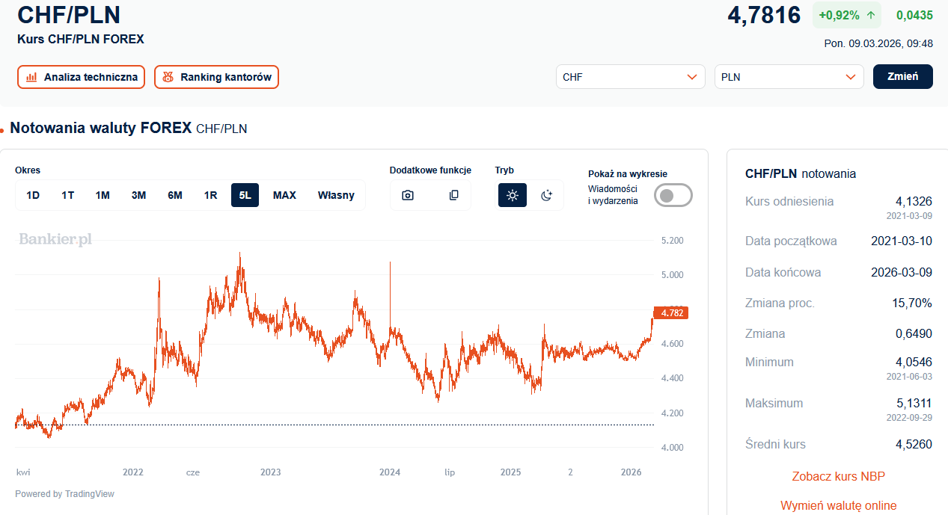Click the Data początkowa value 2021-03-10

point(901,241)
